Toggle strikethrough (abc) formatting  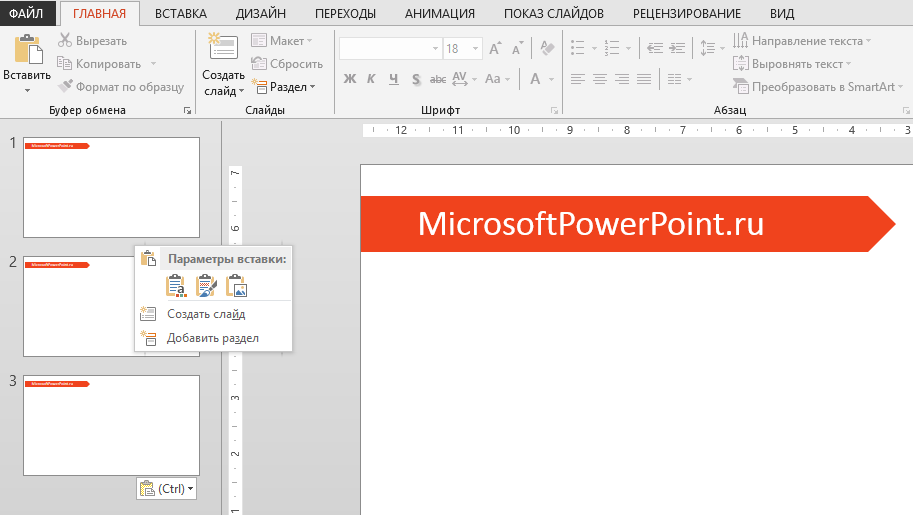point(438,79)
